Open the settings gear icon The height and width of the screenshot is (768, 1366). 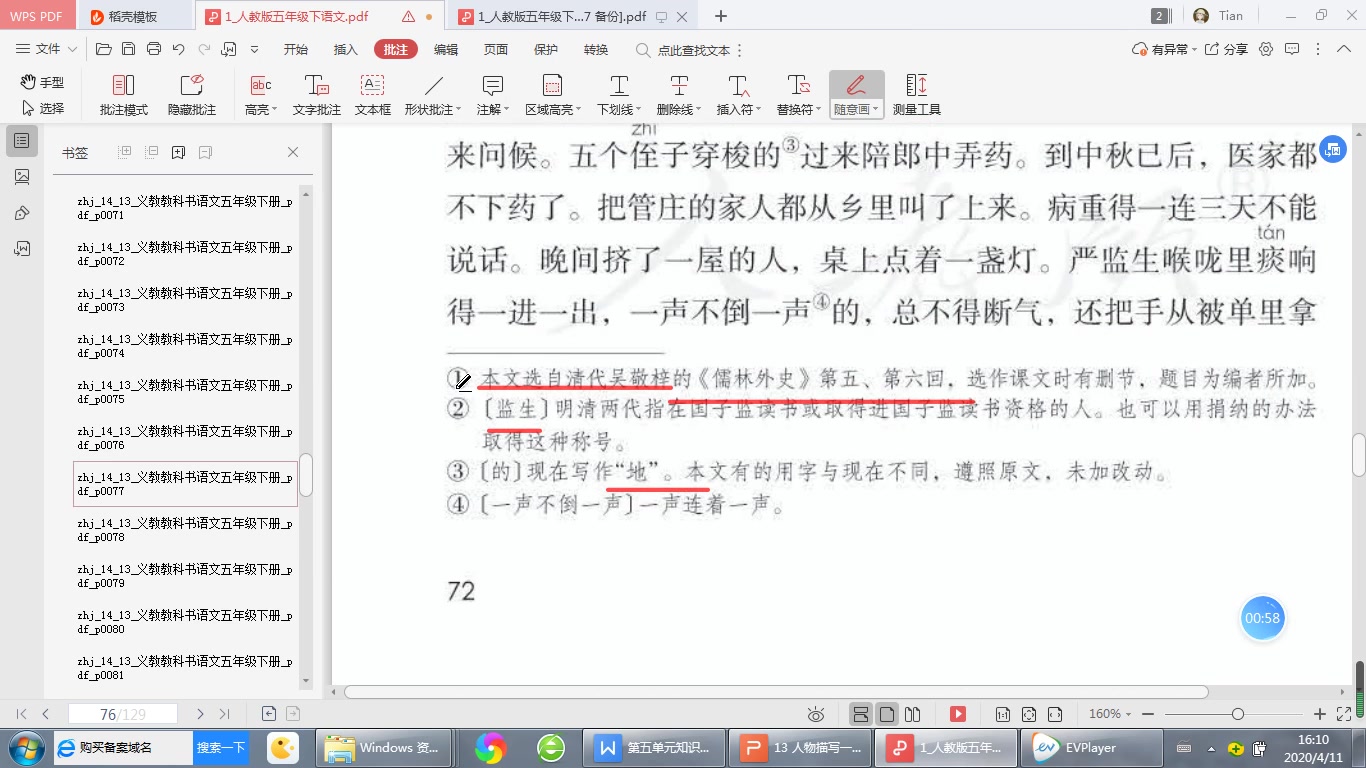pos(1266,49)
